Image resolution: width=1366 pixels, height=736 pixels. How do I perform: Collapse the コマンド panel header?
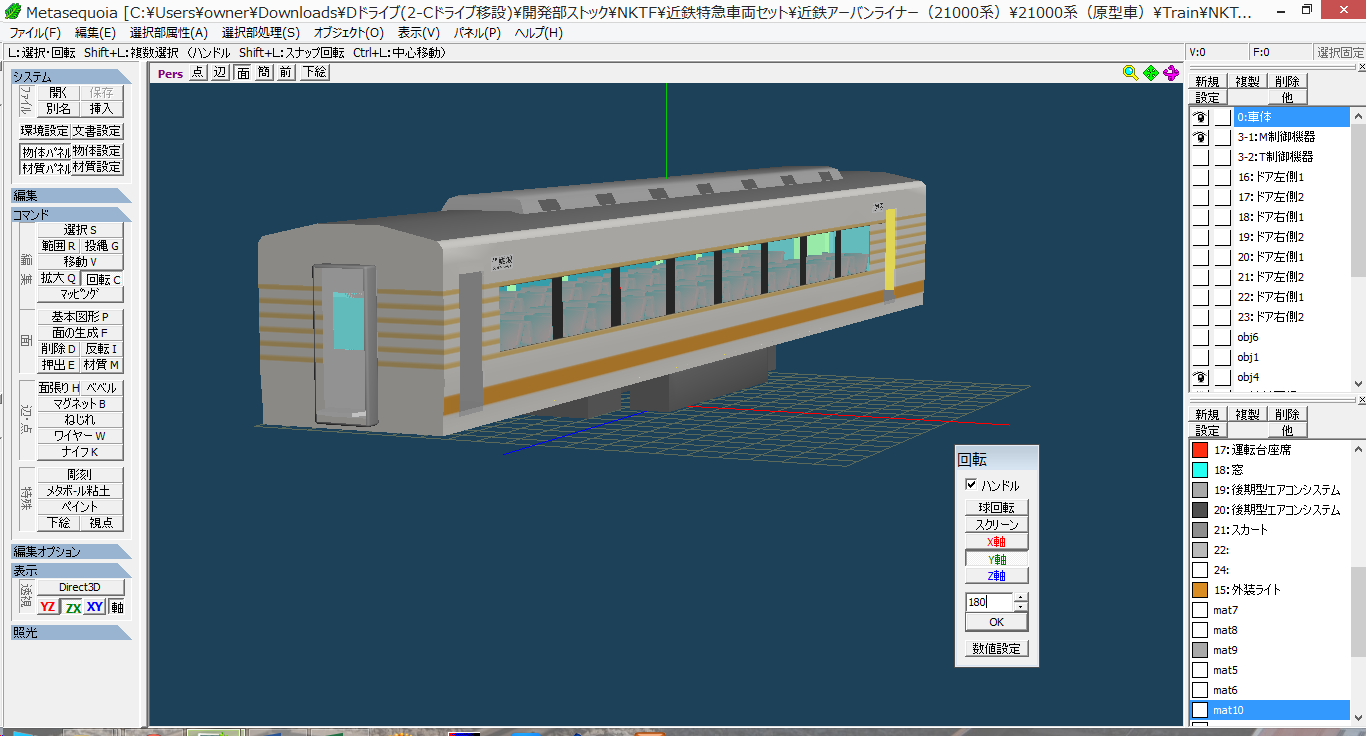tap(71, 214)
